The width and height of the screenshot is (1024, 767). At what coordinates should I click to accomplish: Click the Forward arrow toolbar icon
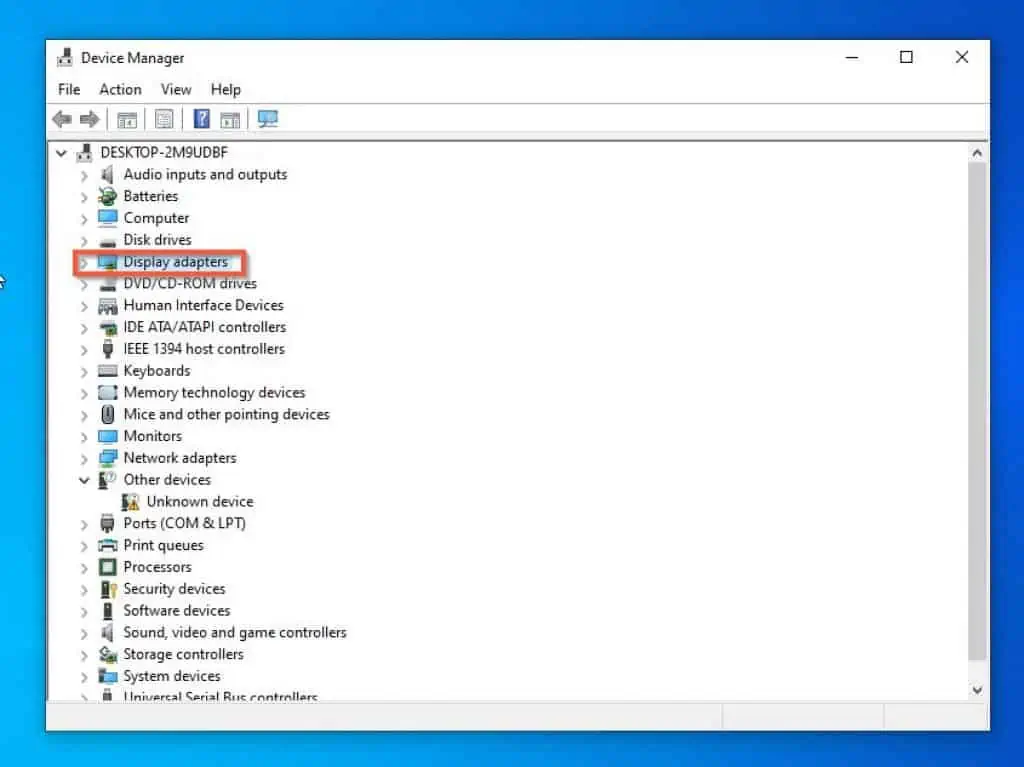(x=90, y=120)
